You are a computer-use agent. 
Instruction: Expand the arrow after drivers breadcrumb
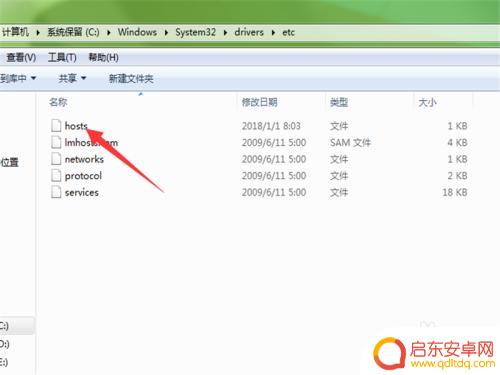[273, 33]
